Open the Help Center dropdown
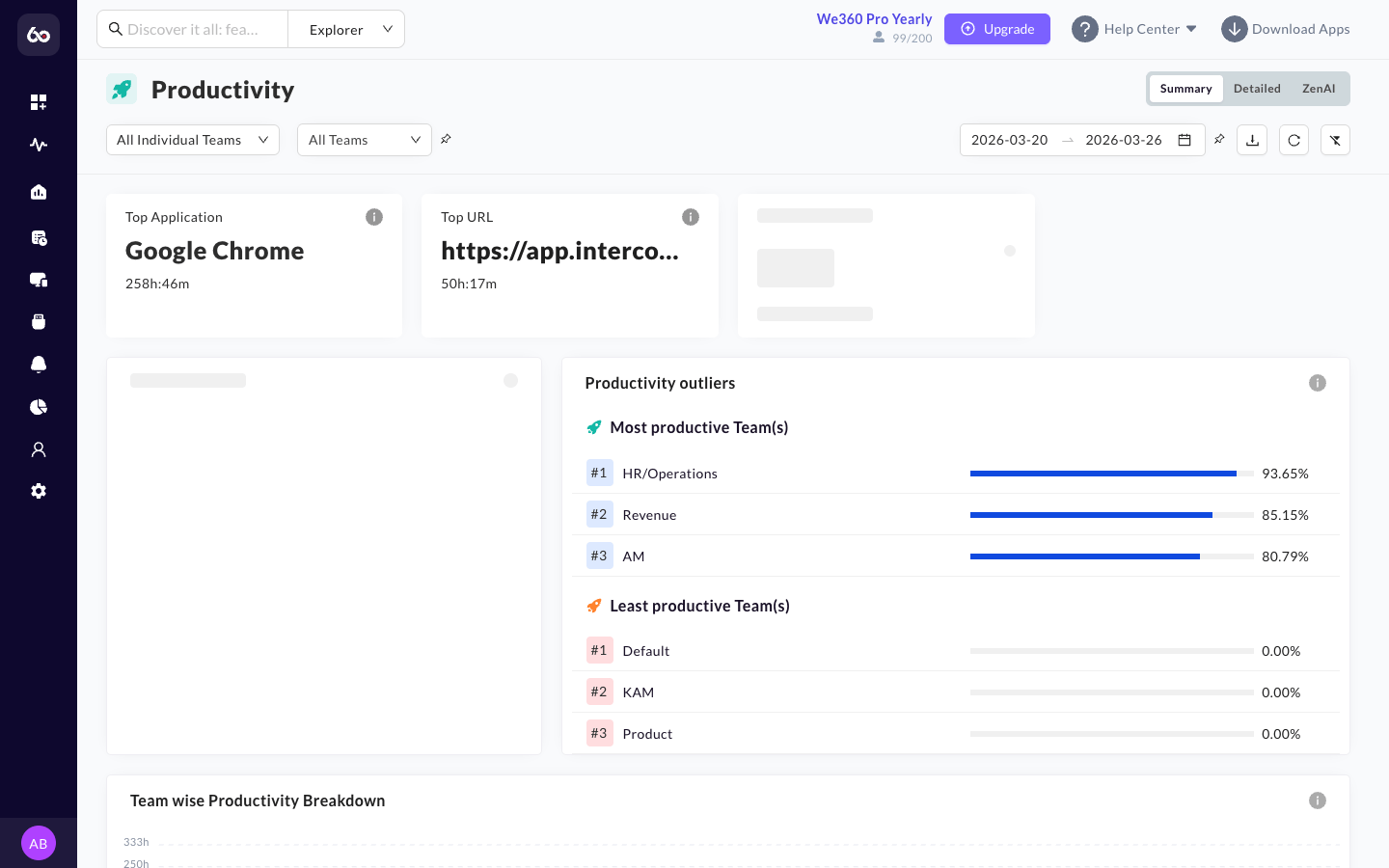 1134,29
